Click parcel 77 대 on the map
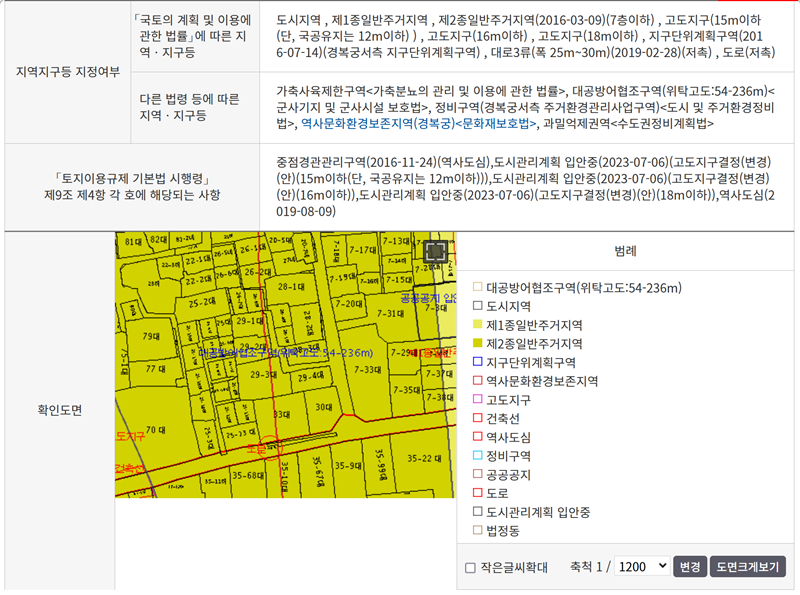Screen dimensions: 800x595 pos(155,368)
